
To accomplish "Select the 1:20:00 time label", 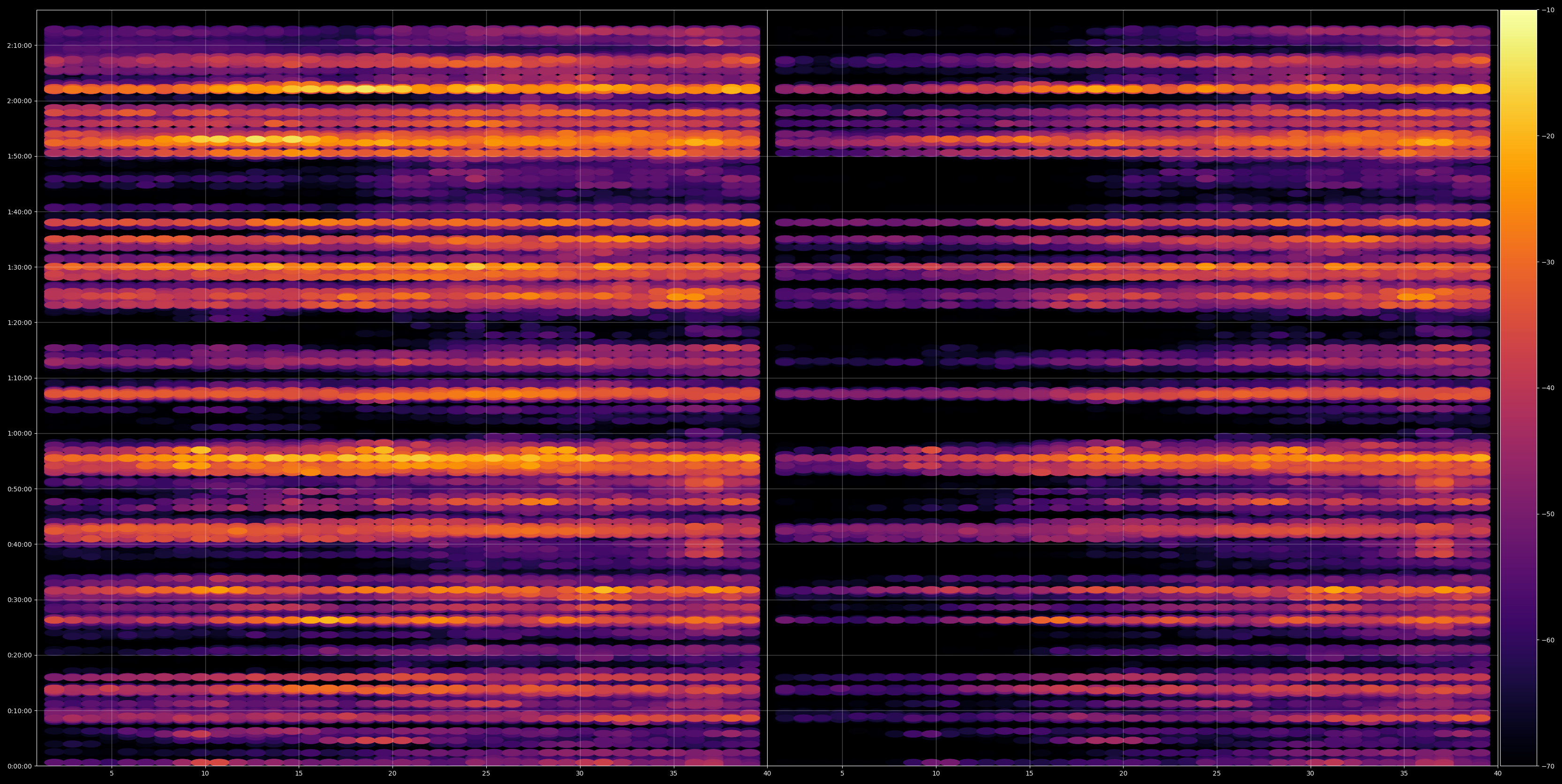I will [x=19, y=323].
